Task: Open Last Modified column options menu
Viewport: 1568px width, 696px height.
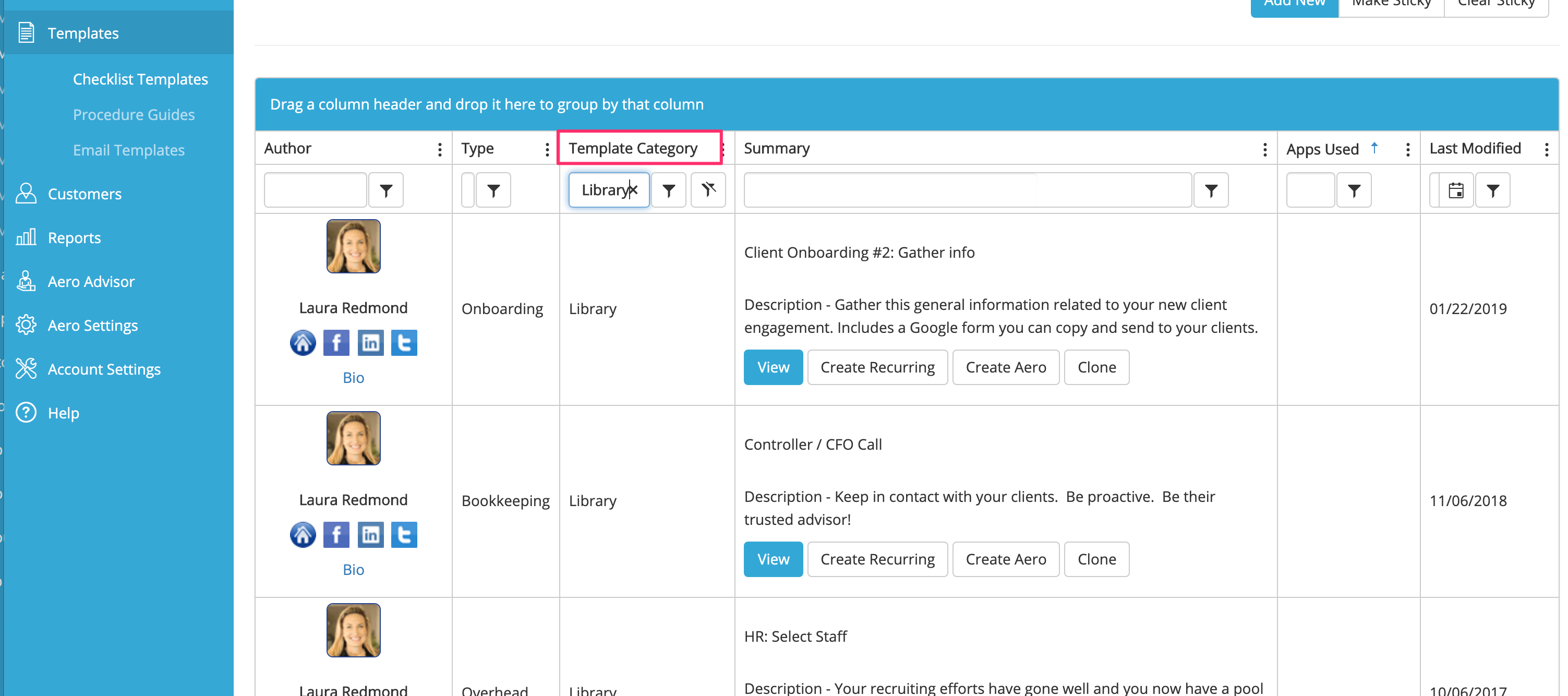Action: click(1547, 149)
